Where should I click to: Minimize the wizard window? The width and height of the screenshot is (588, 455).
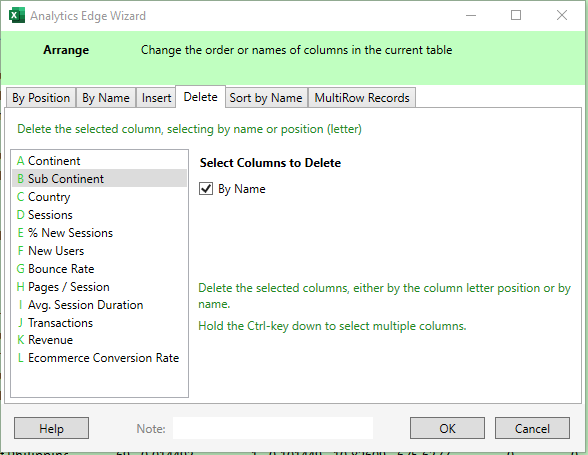(x=471, y=15)
